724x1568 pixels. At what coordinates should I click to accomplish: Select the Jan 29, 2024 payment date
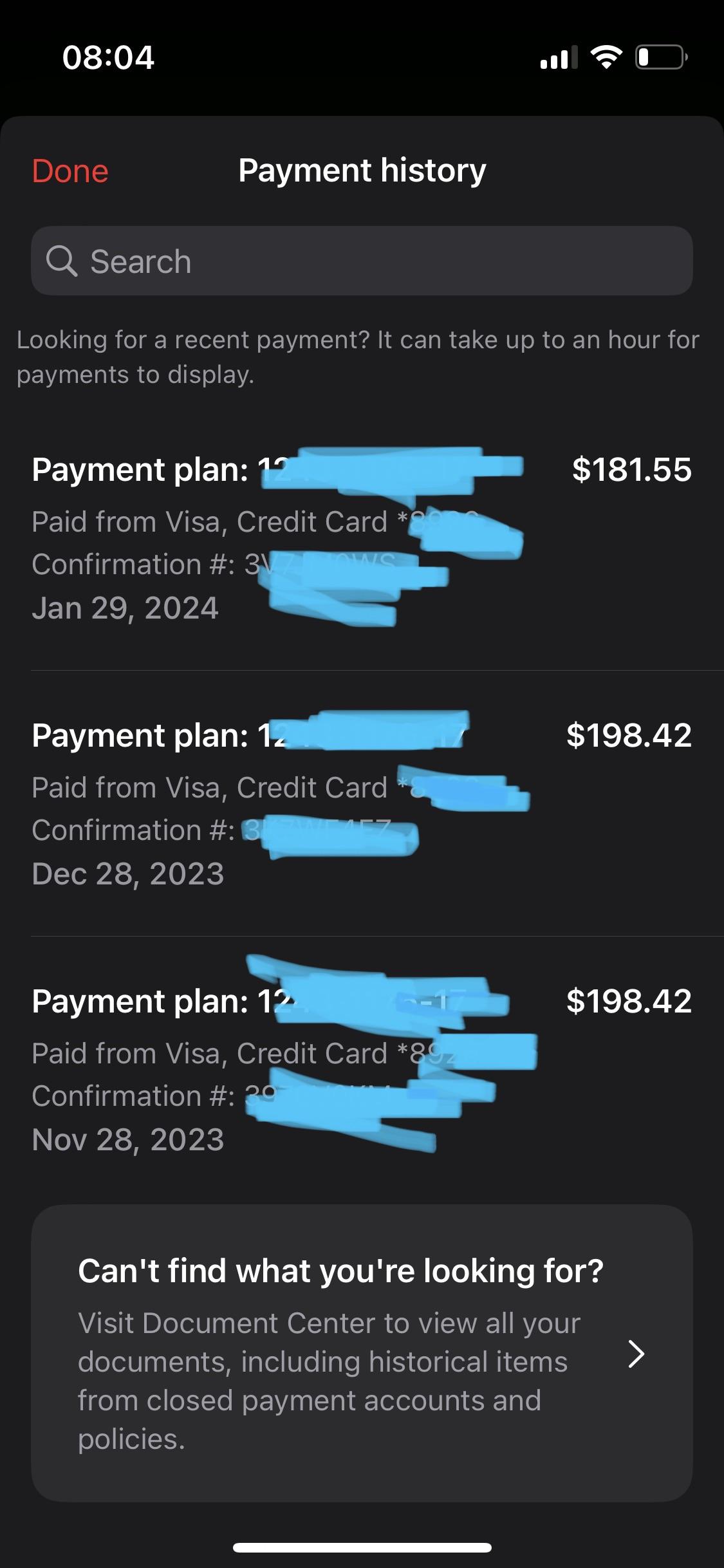pyautogui.click(x=125, y=608)
